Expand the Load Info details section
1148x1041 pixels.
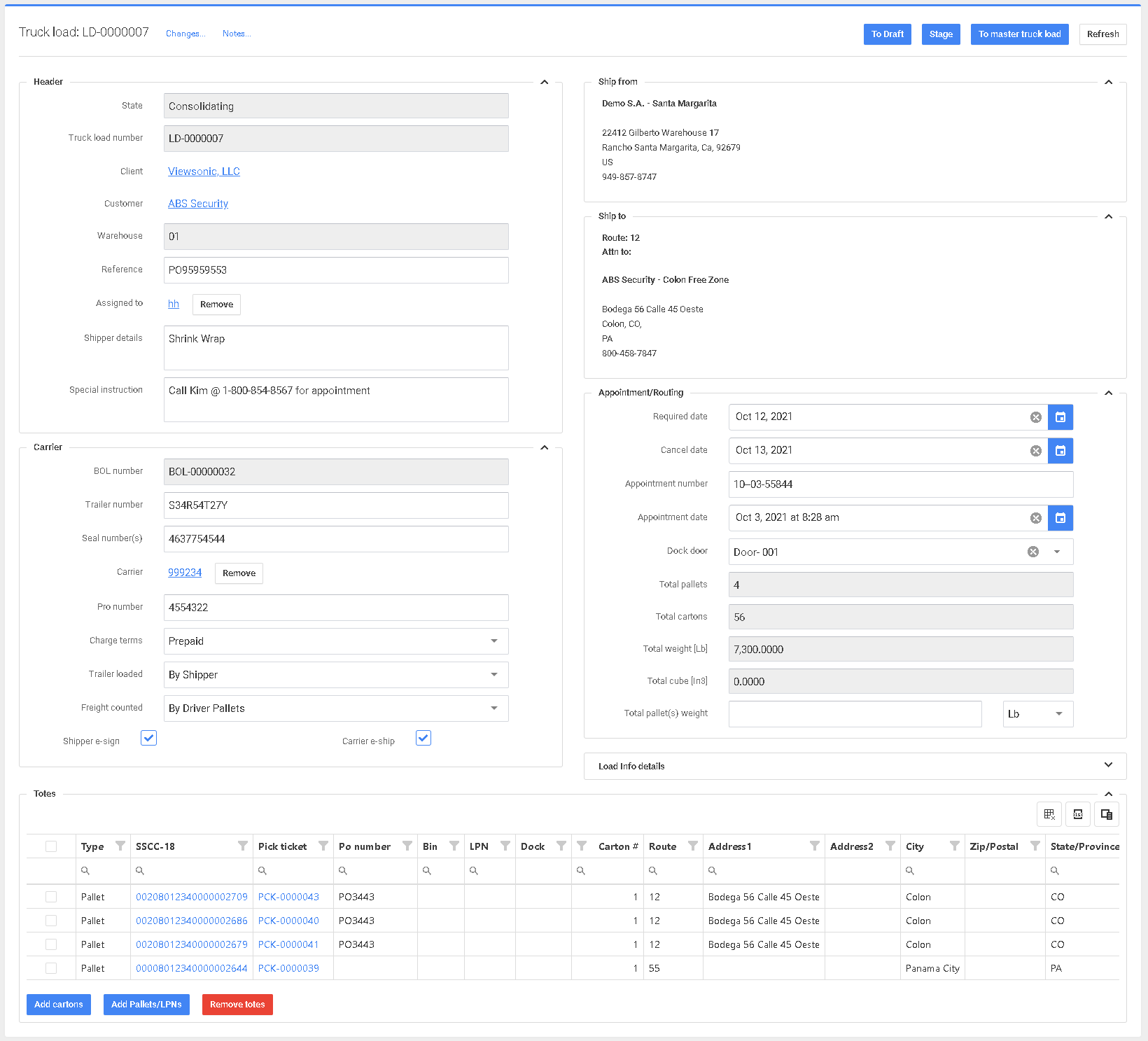[x=1107, y=765]
